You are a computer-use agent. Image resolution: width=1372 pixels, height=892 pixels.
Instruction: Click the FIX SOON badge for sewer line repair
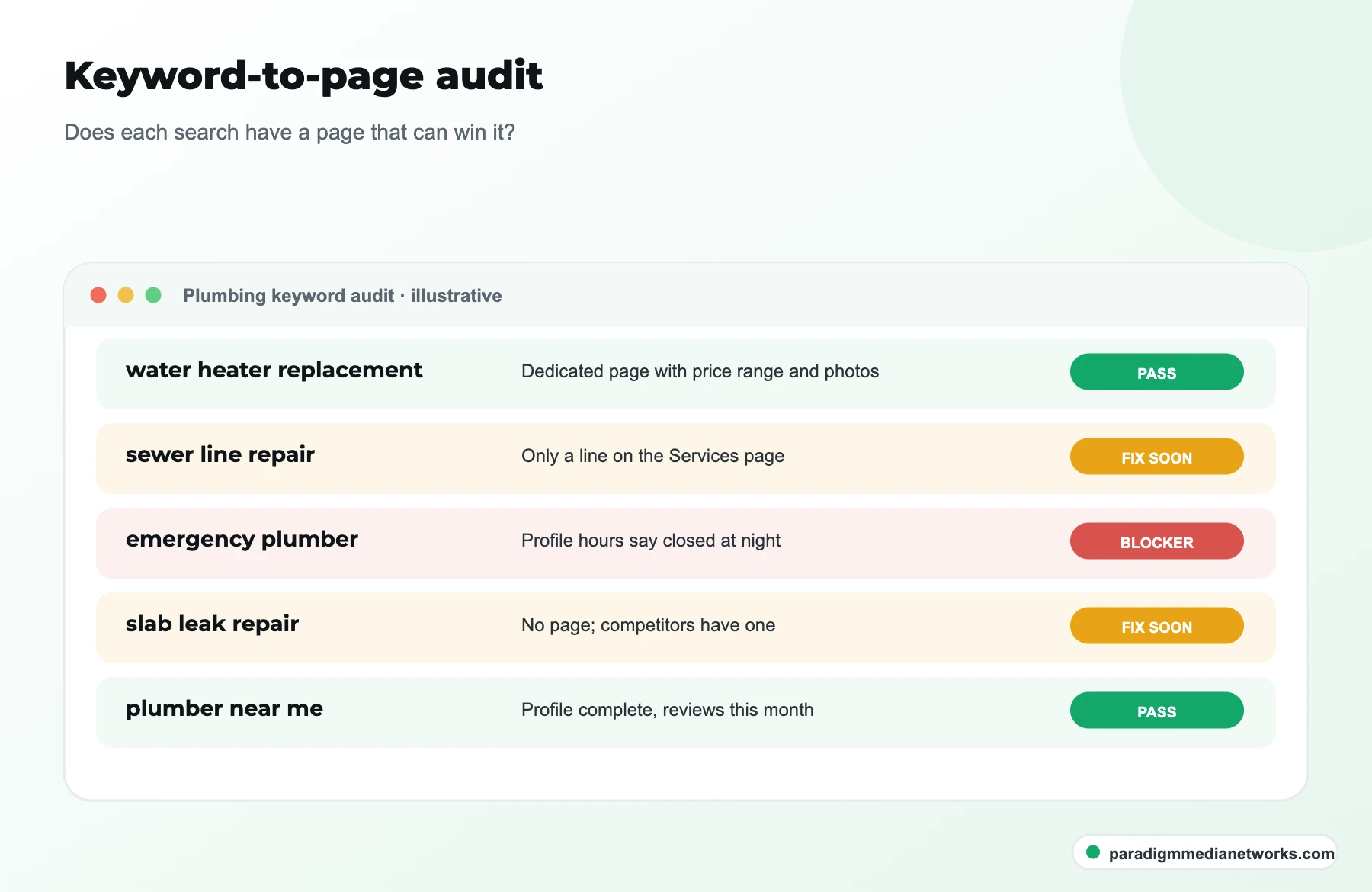point(1156,457)
